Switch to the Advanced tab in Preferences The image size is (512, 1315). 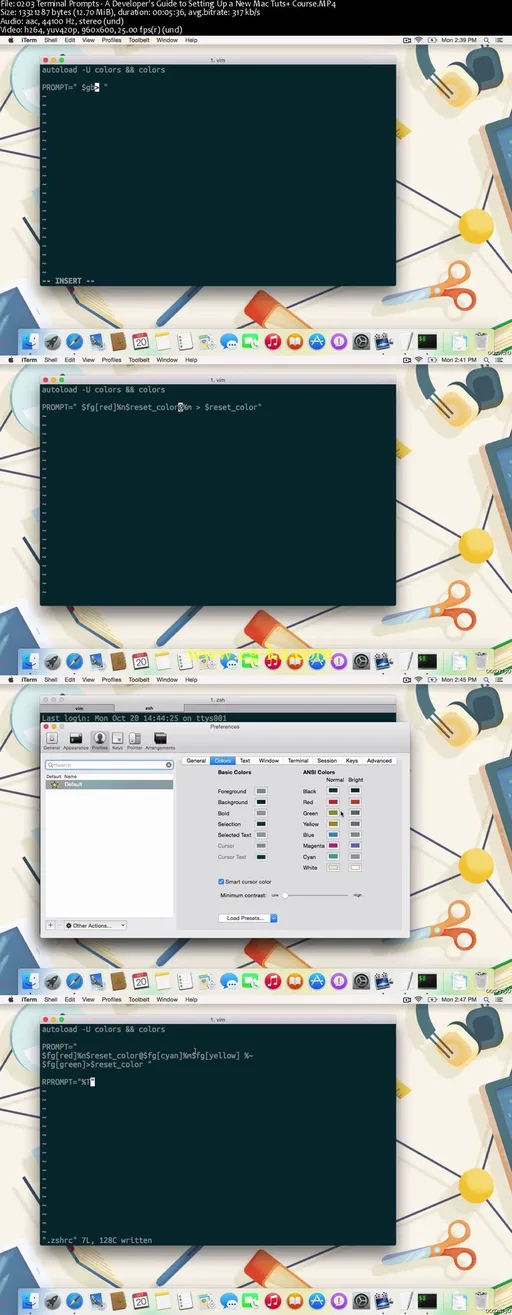point(379,761)
